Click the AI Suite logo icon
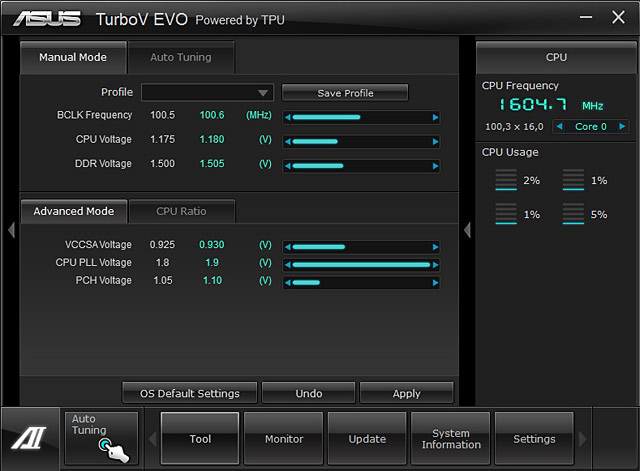The width and height of the screenshot is (640, 471). click(x=29, y=438)
